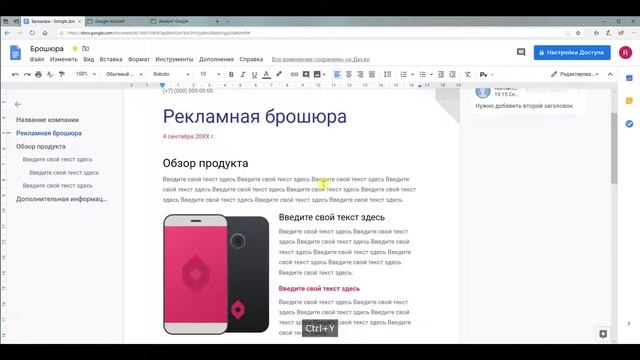The image size is (640, 360).
Task: Align text to the right
Action: coord(360,74)
